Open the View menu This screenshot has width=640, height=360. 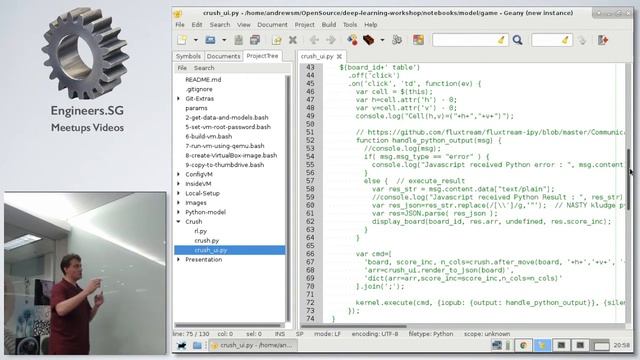click(244, 24)
